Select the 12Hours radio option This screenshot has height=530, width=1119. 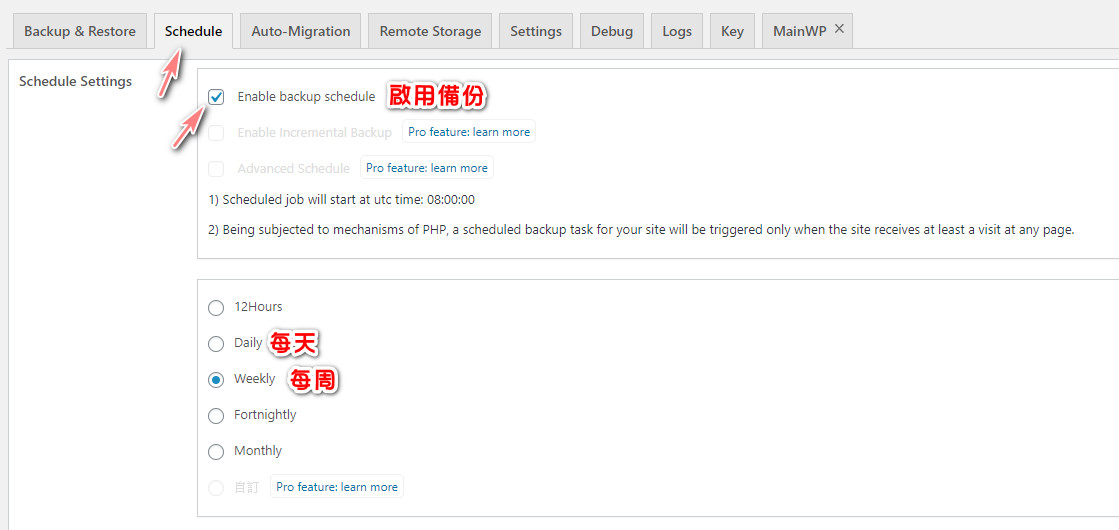pos(216,307)
